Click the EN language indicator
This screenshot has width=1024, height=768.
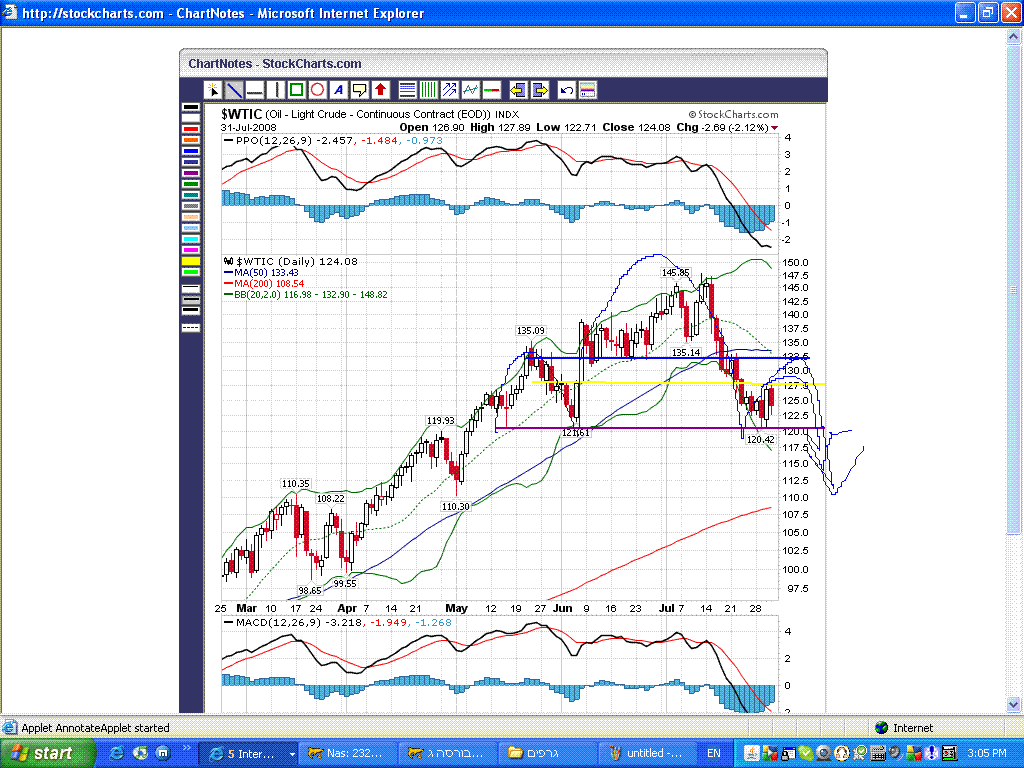pyautogui.click(x=714, y=754)
